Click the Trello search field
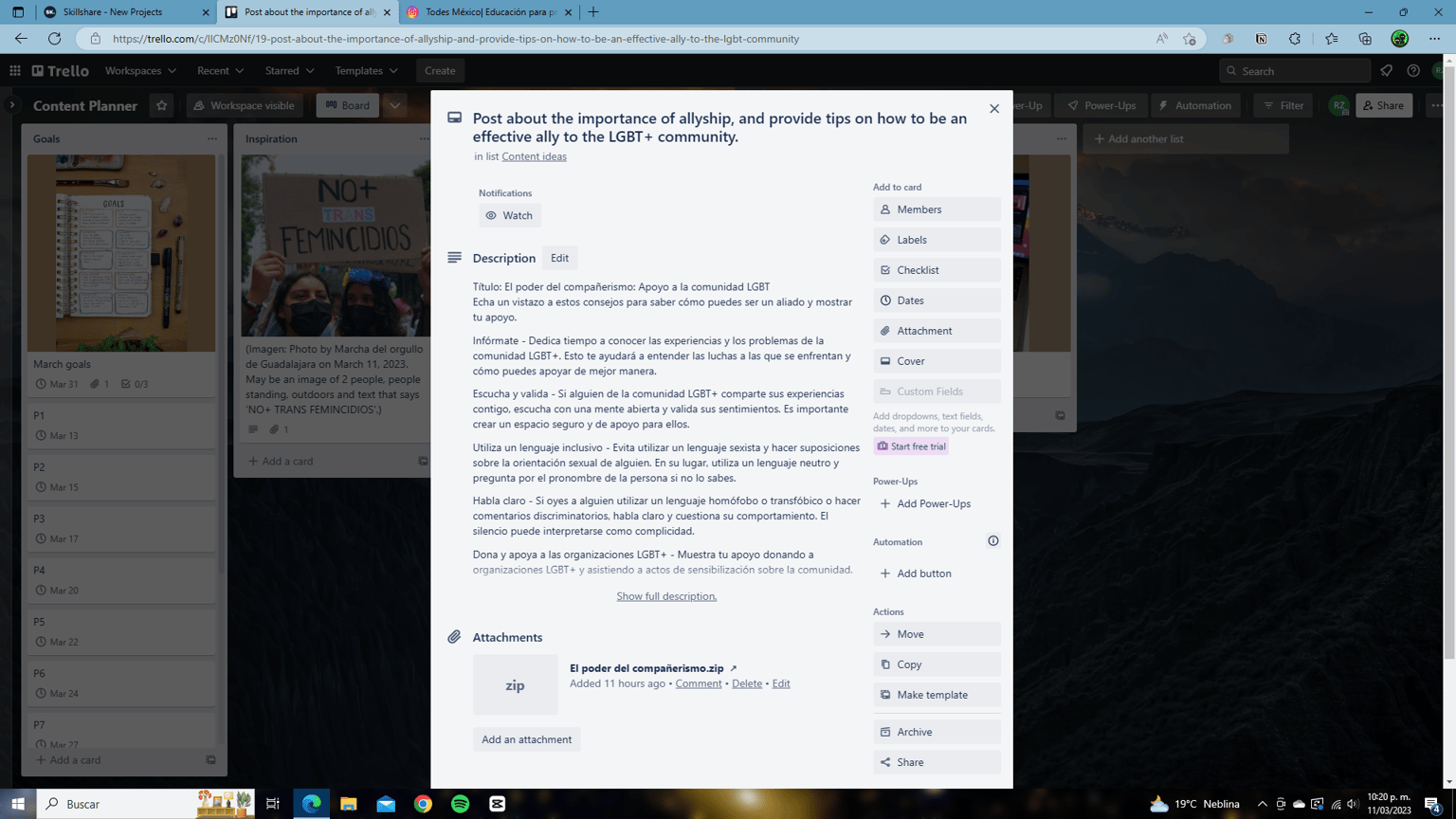Viewport: 1456px width, 819px height. point(1295,70)
